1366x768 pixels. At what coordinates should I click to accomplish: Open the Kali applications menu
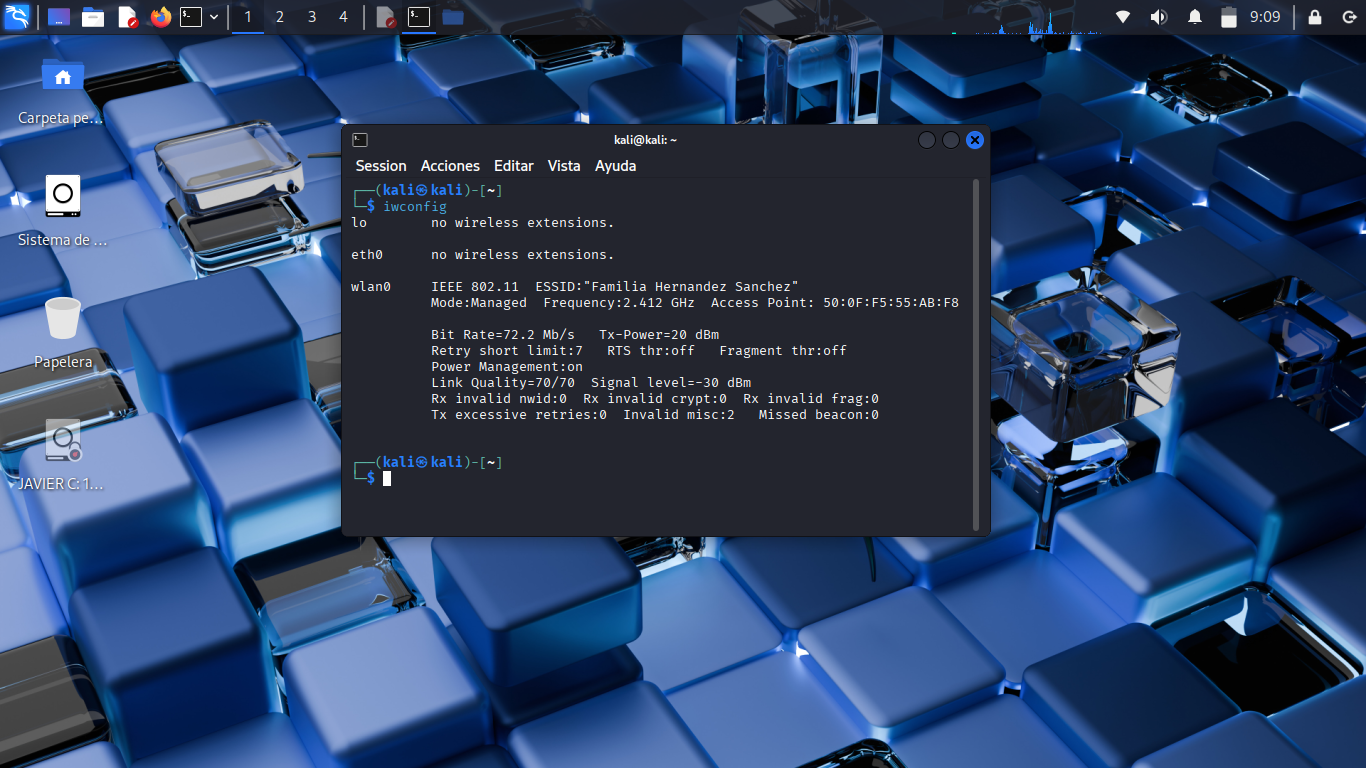coord(17,17)
